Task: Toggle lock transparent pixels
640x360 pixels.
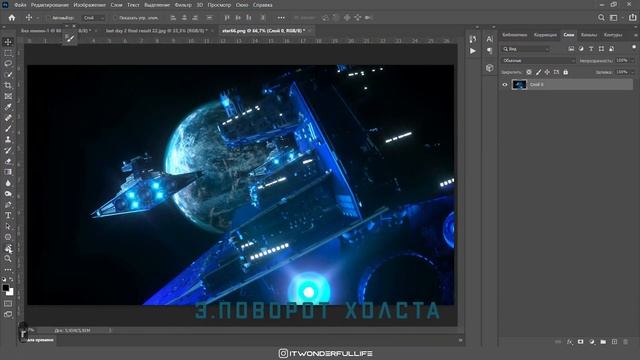Action: 529,72
